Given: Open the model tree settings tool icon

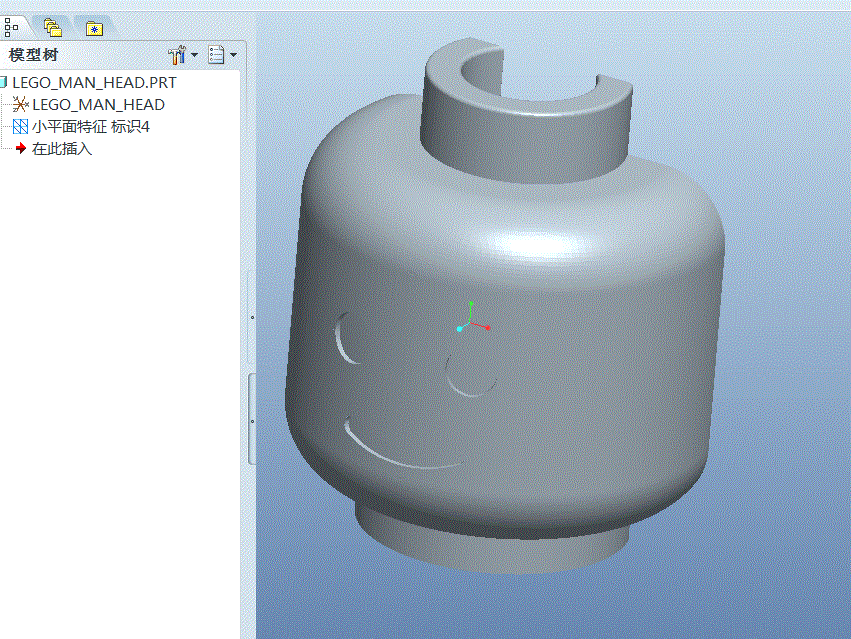Looking at the screenshot, I should [177, 55].
